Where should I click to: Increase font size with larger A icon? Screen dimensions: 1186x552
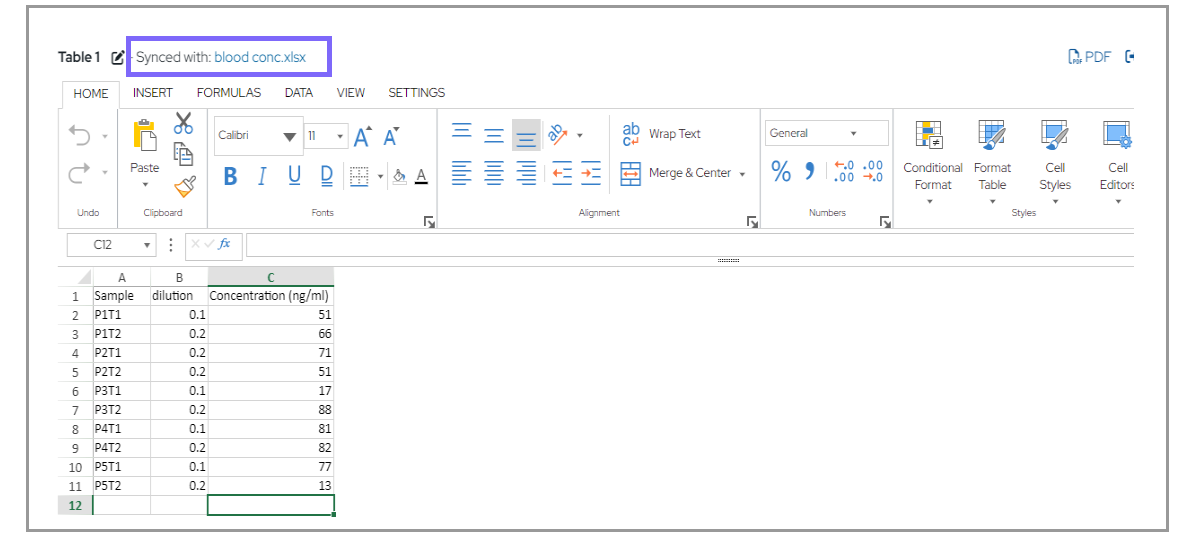362,137
